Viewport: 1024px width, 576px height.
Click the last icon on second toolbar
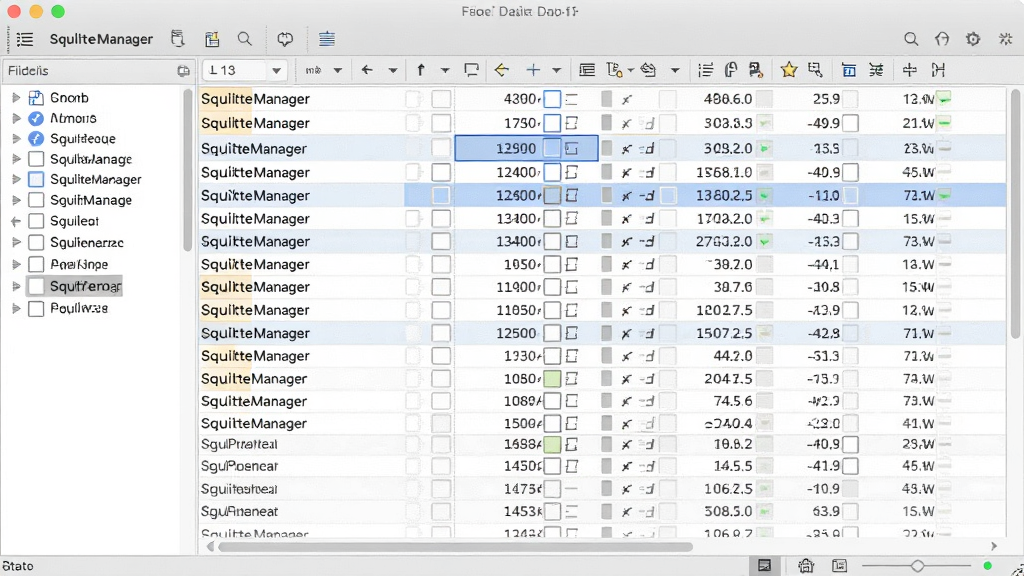(x=938, y=70)
